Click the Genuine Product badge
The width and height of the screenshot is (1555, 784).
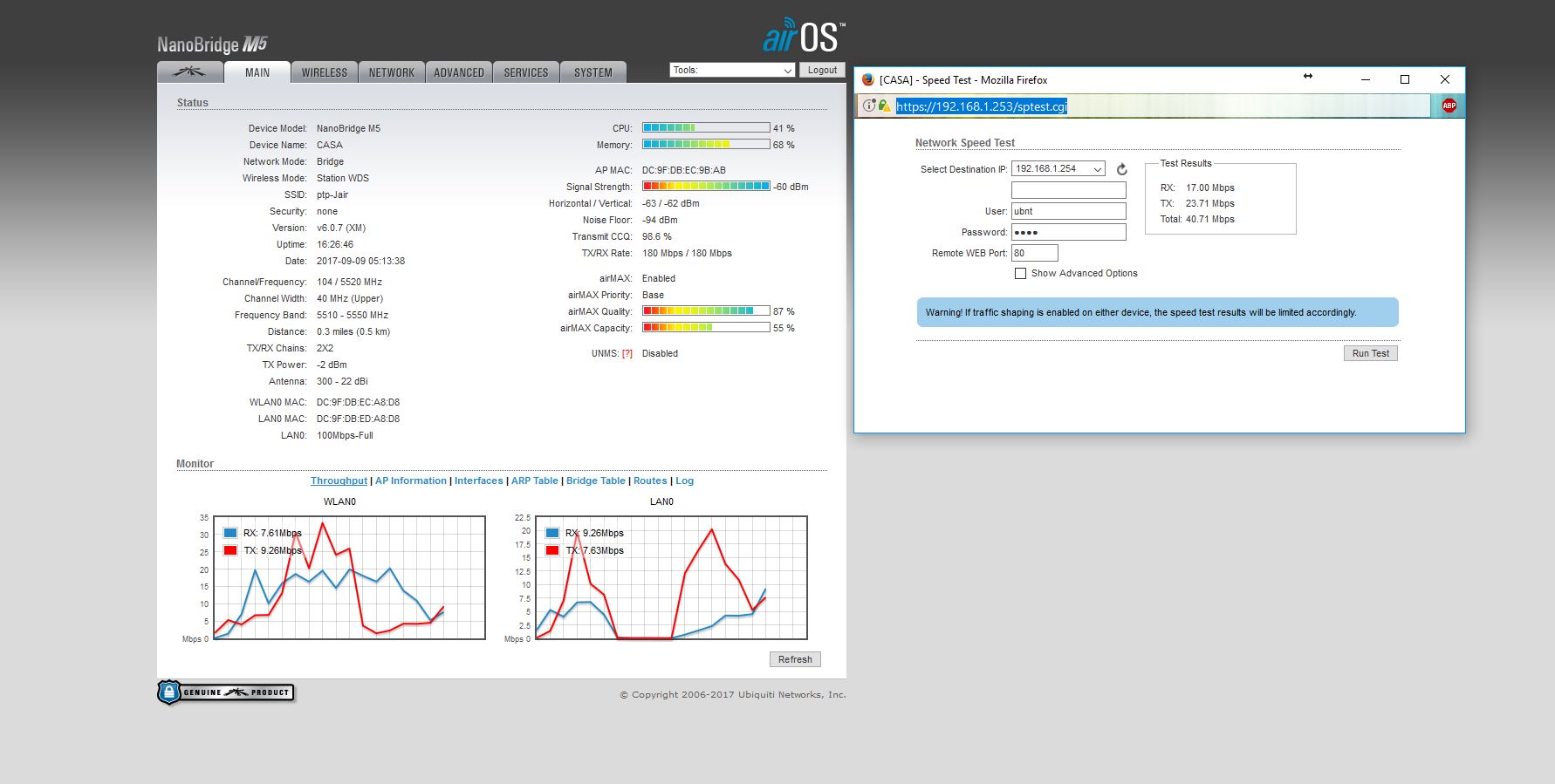pos(226,692)
